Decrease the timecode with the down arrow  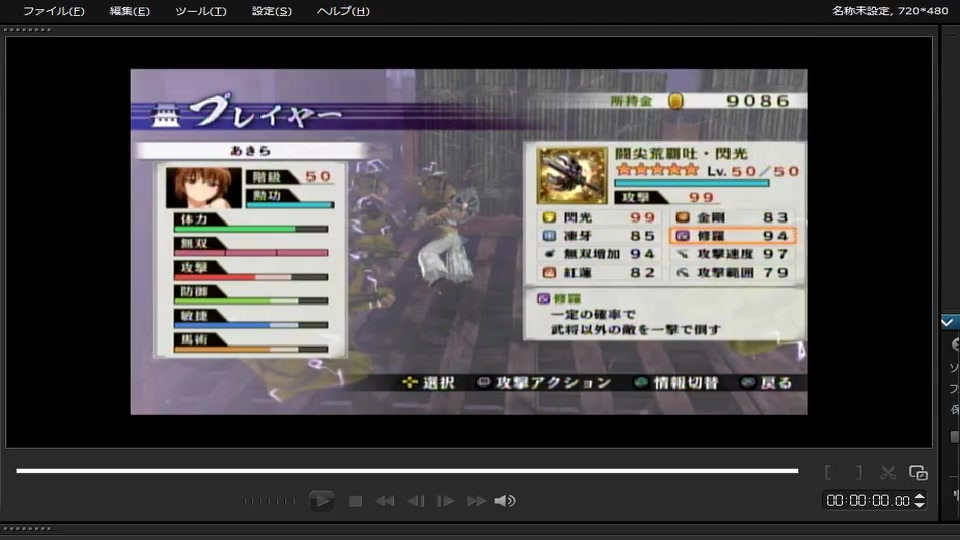pyautogui.click(x=920, y=505)
